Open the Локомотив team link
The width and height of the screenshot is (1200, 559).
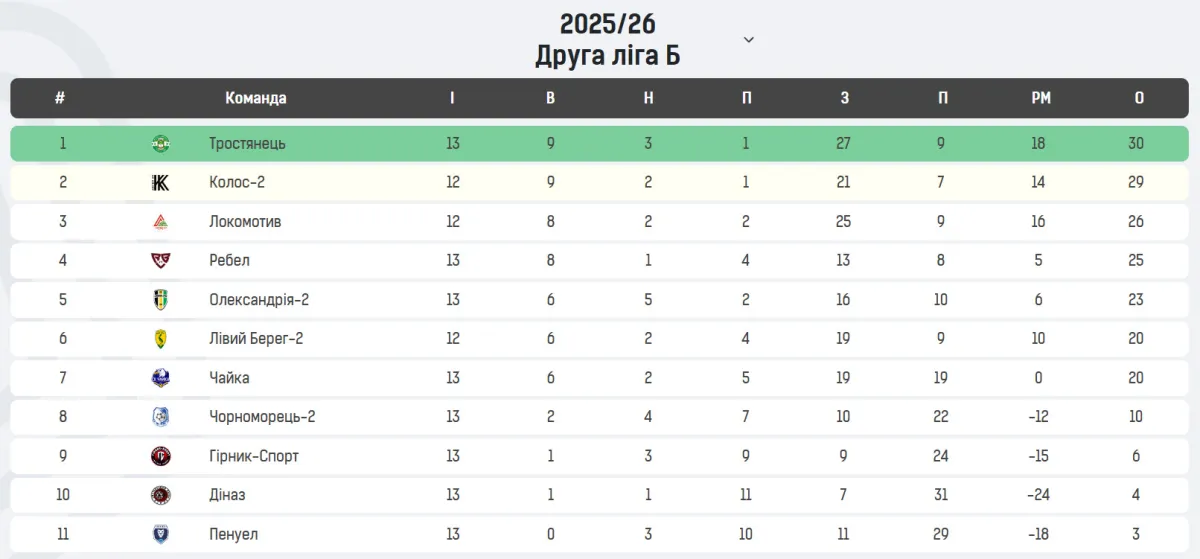coord(245,222)
